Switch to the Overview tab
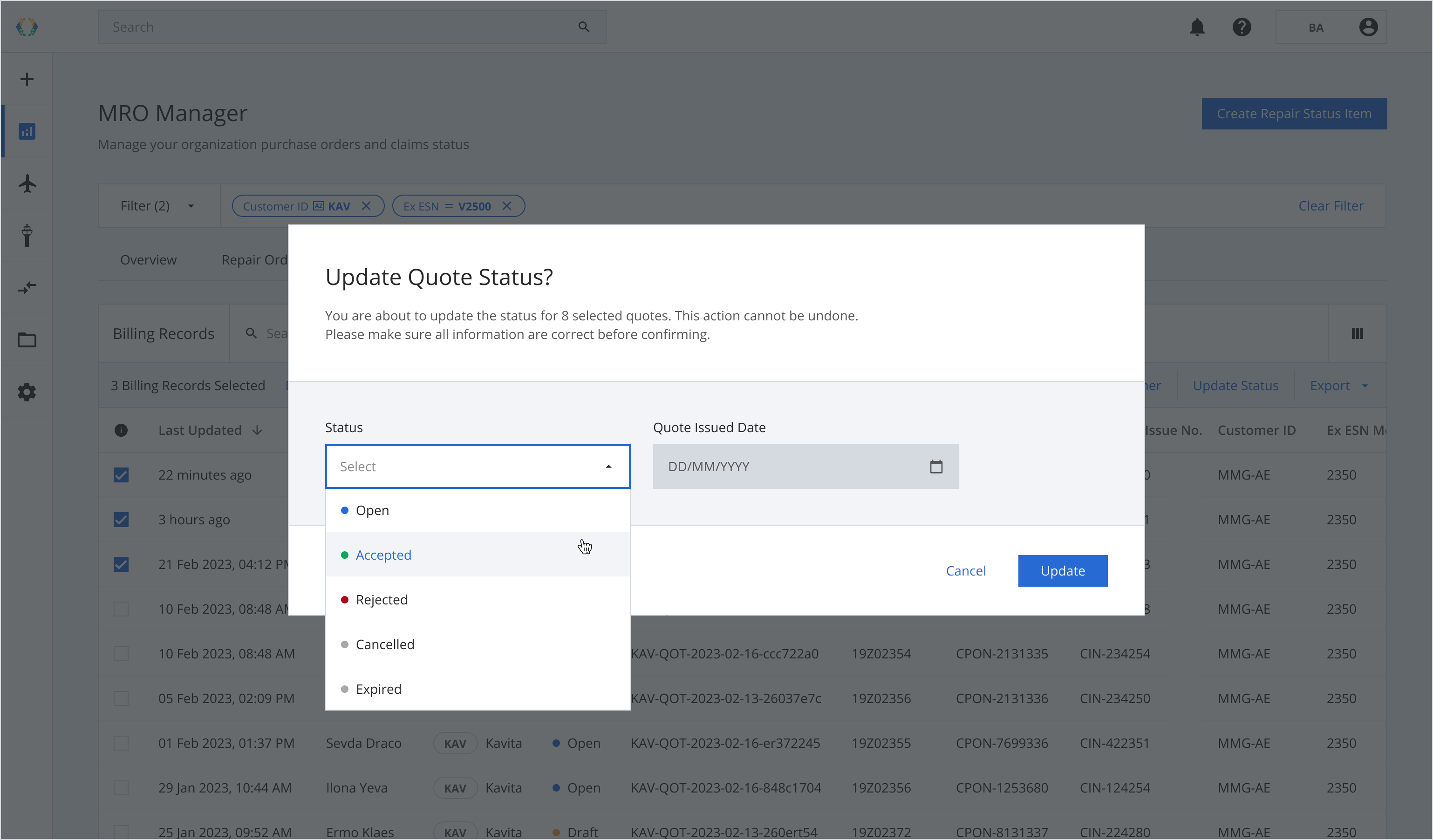 point(149,260)
